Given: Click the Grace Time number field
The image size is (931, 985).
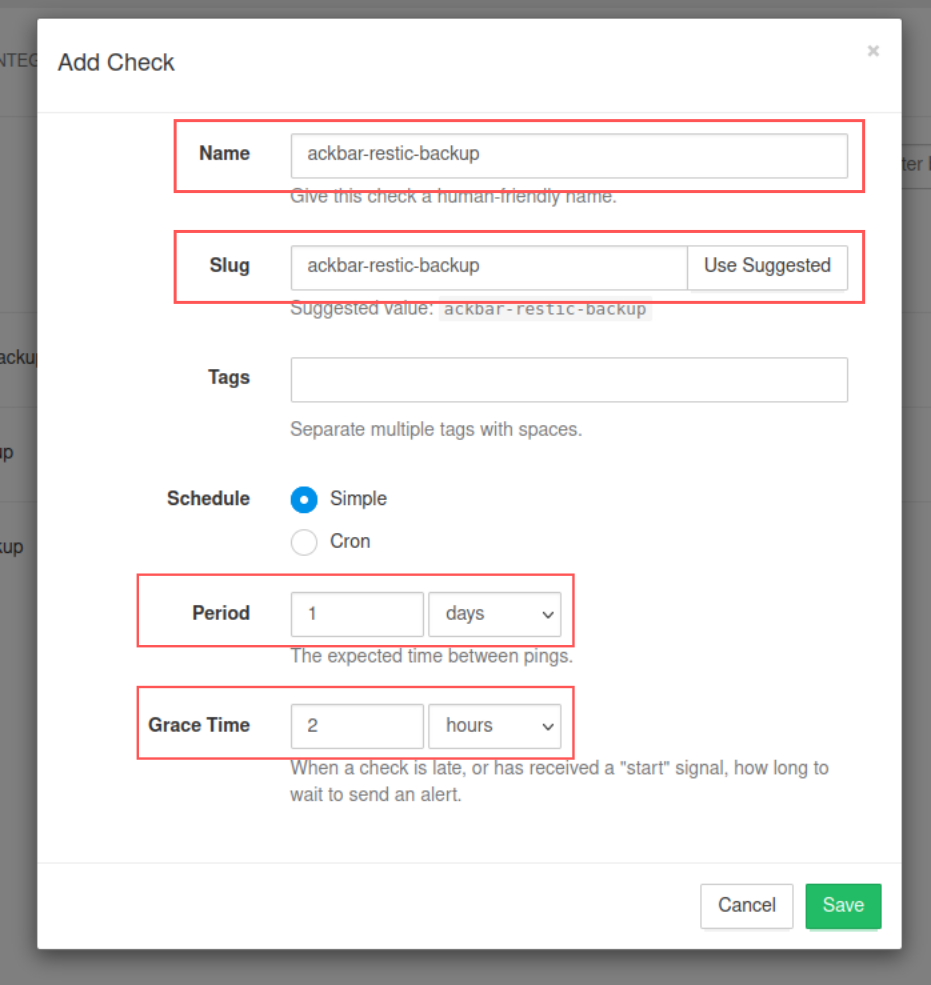Looking at the screenshot, I should pos(357,726).
